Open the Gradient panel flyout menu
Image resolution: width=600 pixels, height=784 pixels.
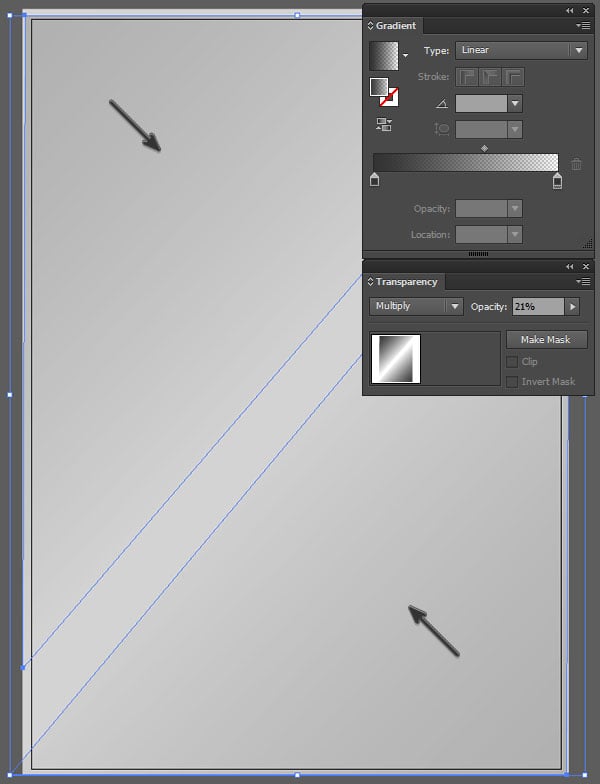(x=583, y=26)
